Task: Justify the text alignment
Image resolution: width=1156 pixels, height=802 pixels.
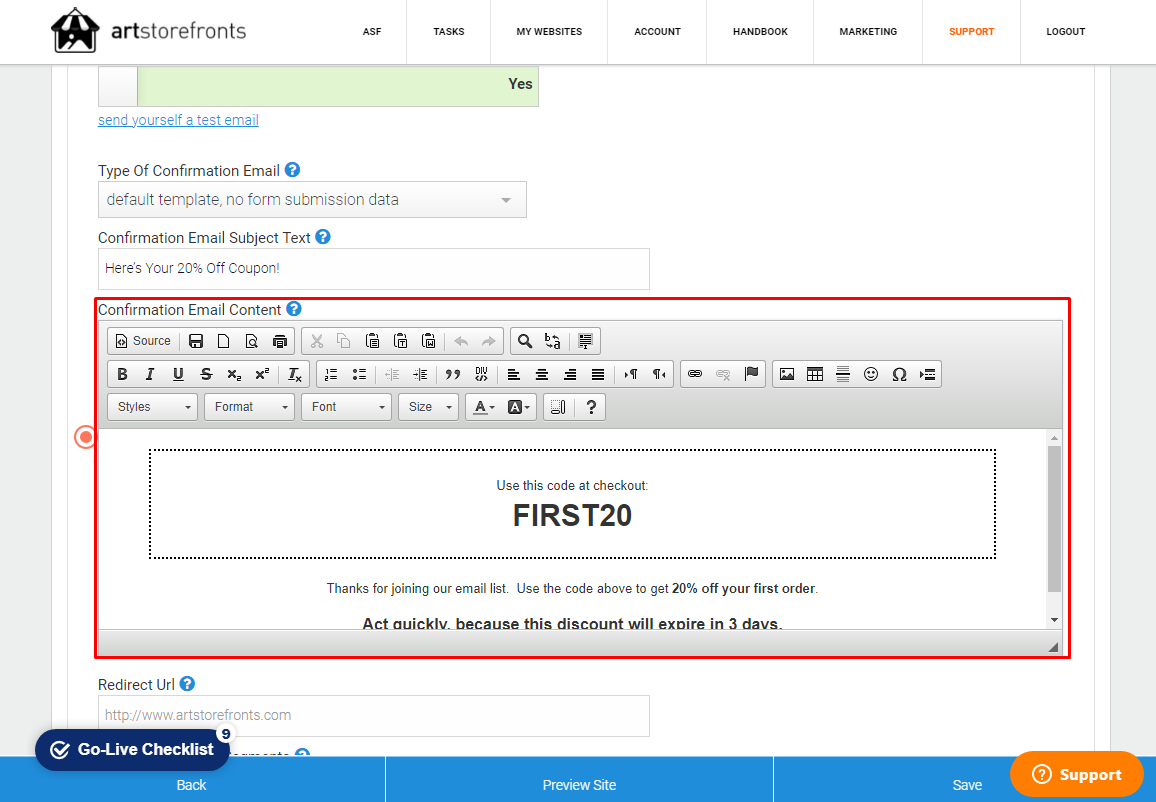Action: point(598,374)
